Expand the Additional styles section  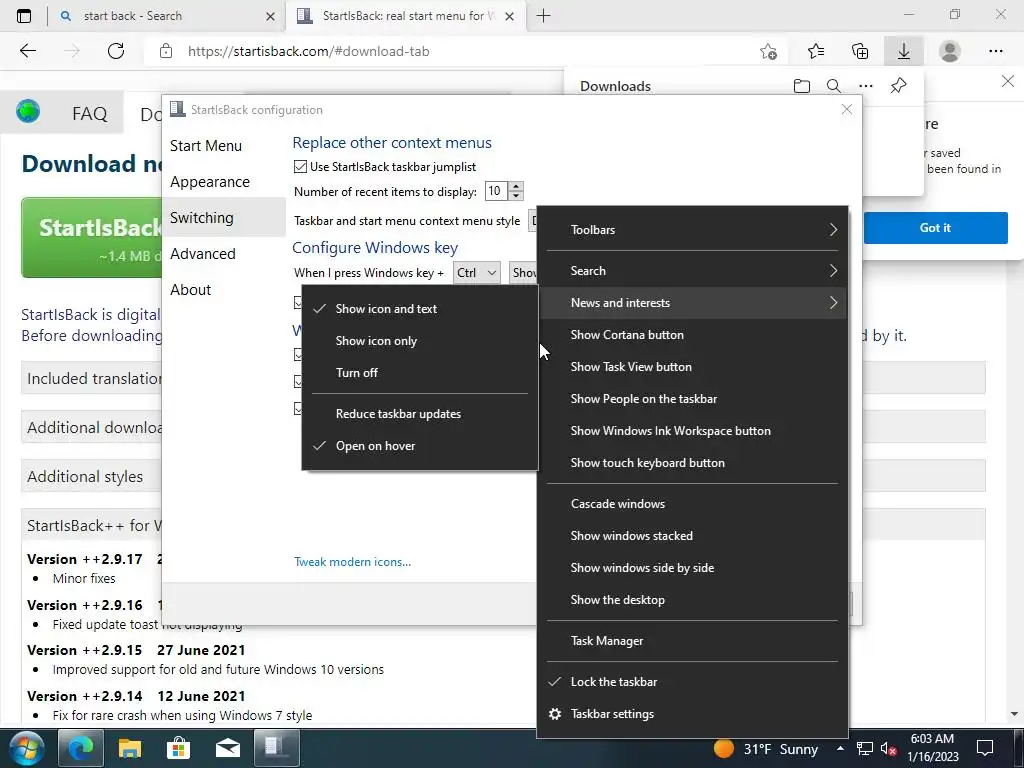point(91,477)
